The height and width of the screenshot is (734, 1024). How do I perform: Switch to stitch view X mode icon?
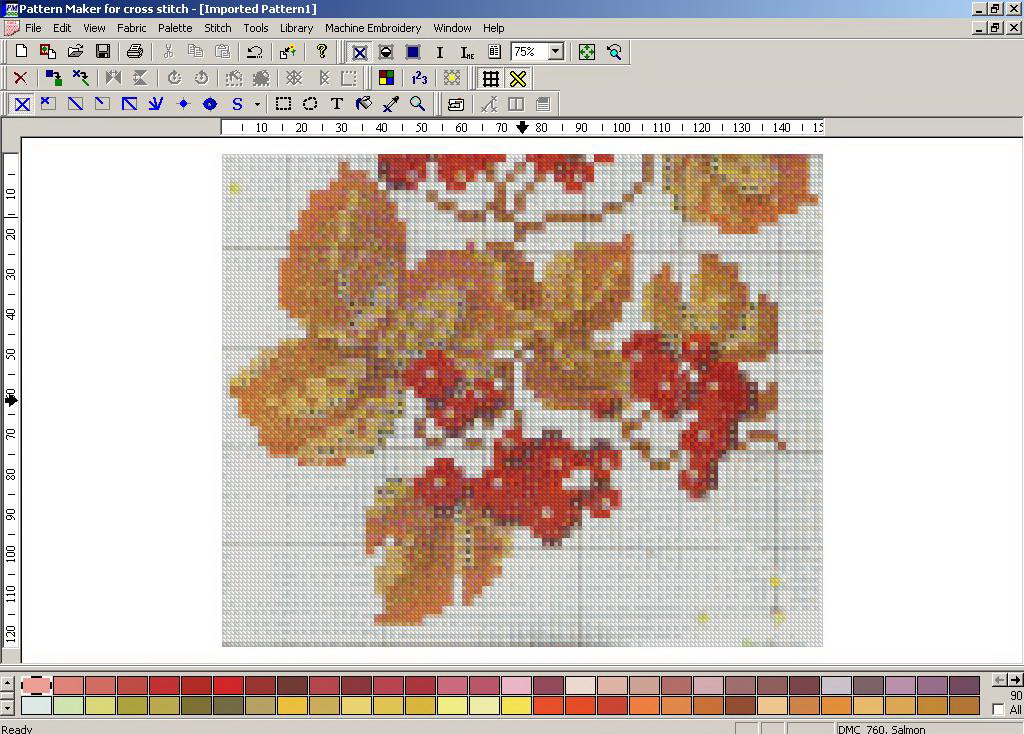tap(359, 52)
